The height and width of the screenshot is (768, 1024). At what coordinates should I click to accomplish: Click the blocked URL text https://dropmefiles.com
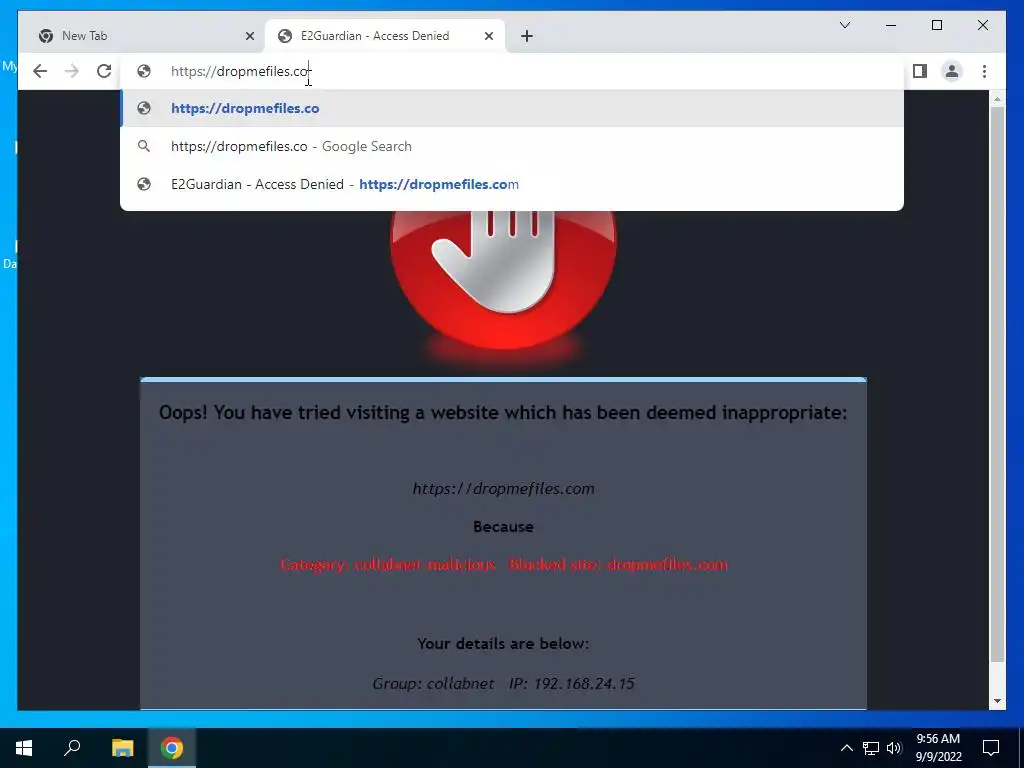504,488
